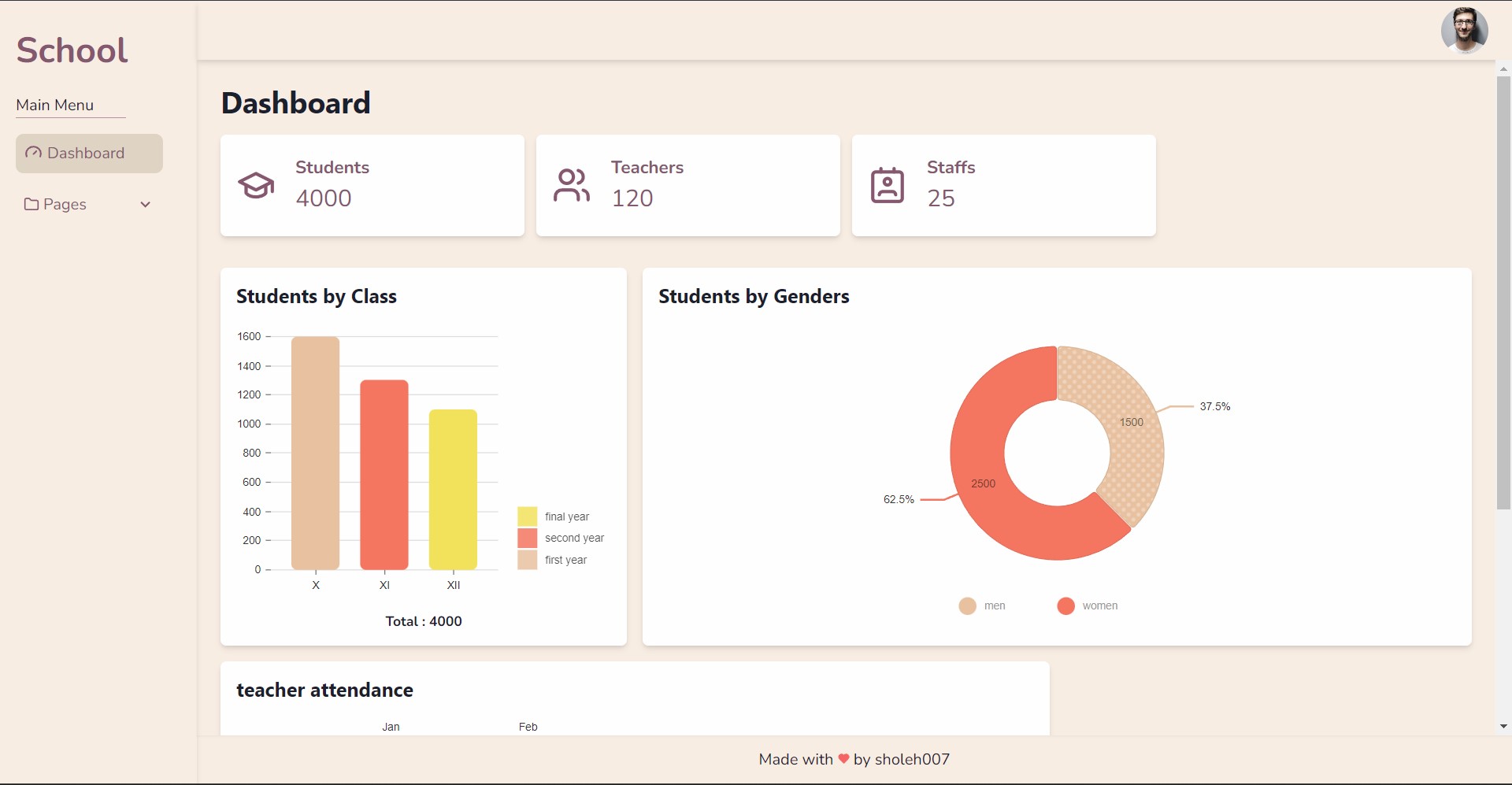Click the scrollbar down arrow
Viewport: 1512px width, 785px height.
[x=1503, y=727]
